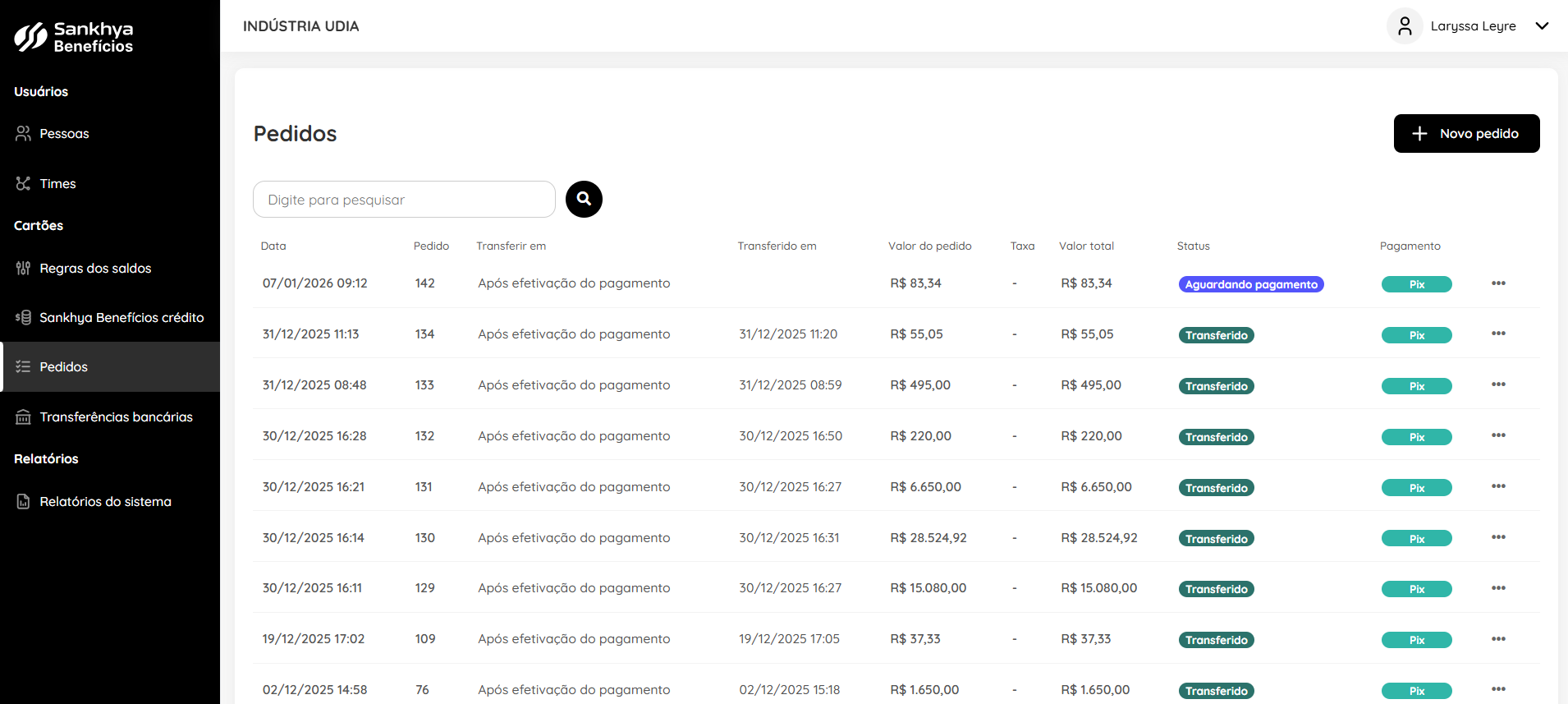This screenshot has height=704, width=1568.
Task: Expand options for order 130
Action: (x=1498, y=537)
